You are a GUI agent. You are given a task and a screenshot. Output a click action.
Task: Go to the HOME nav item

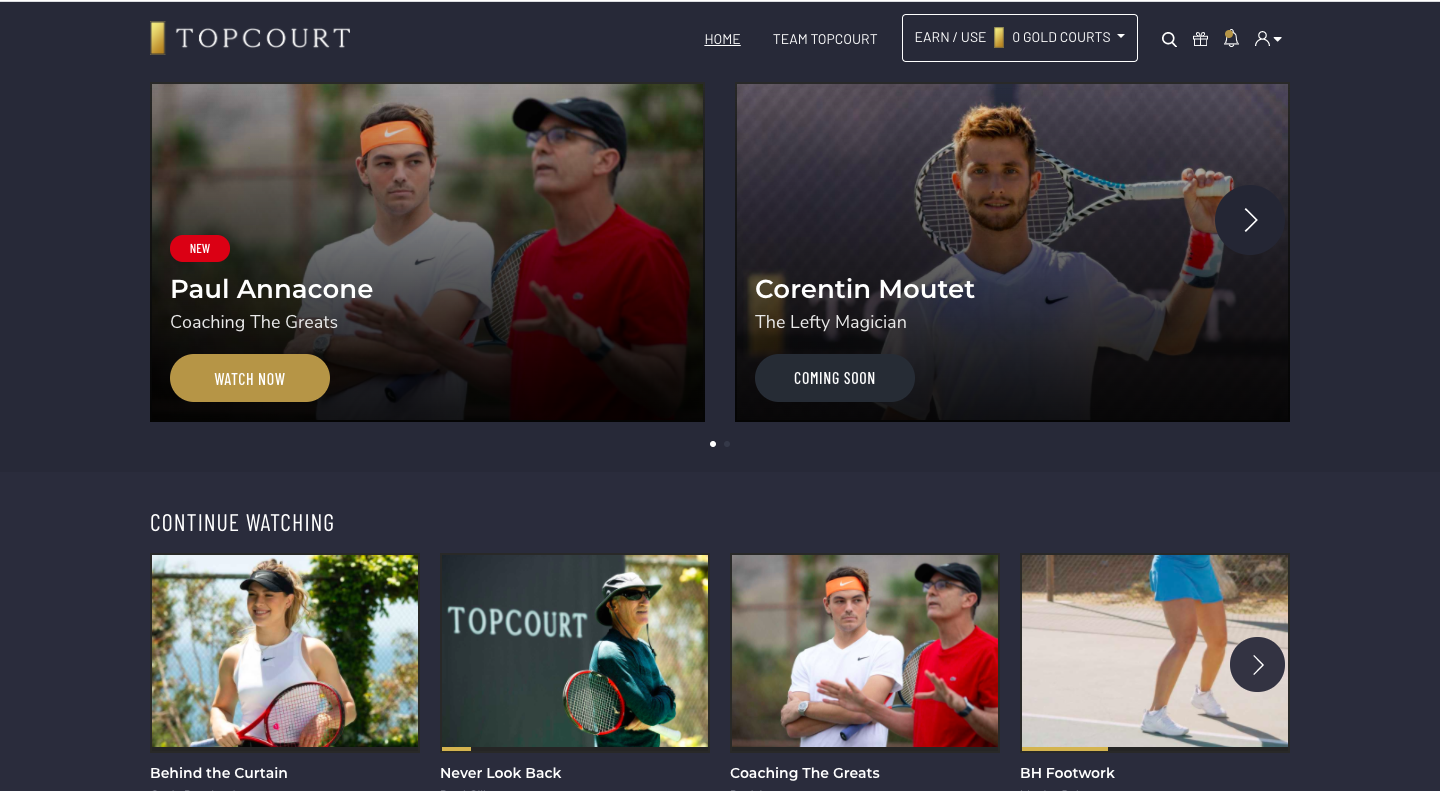pyautogui.click(x=722, y=40)
